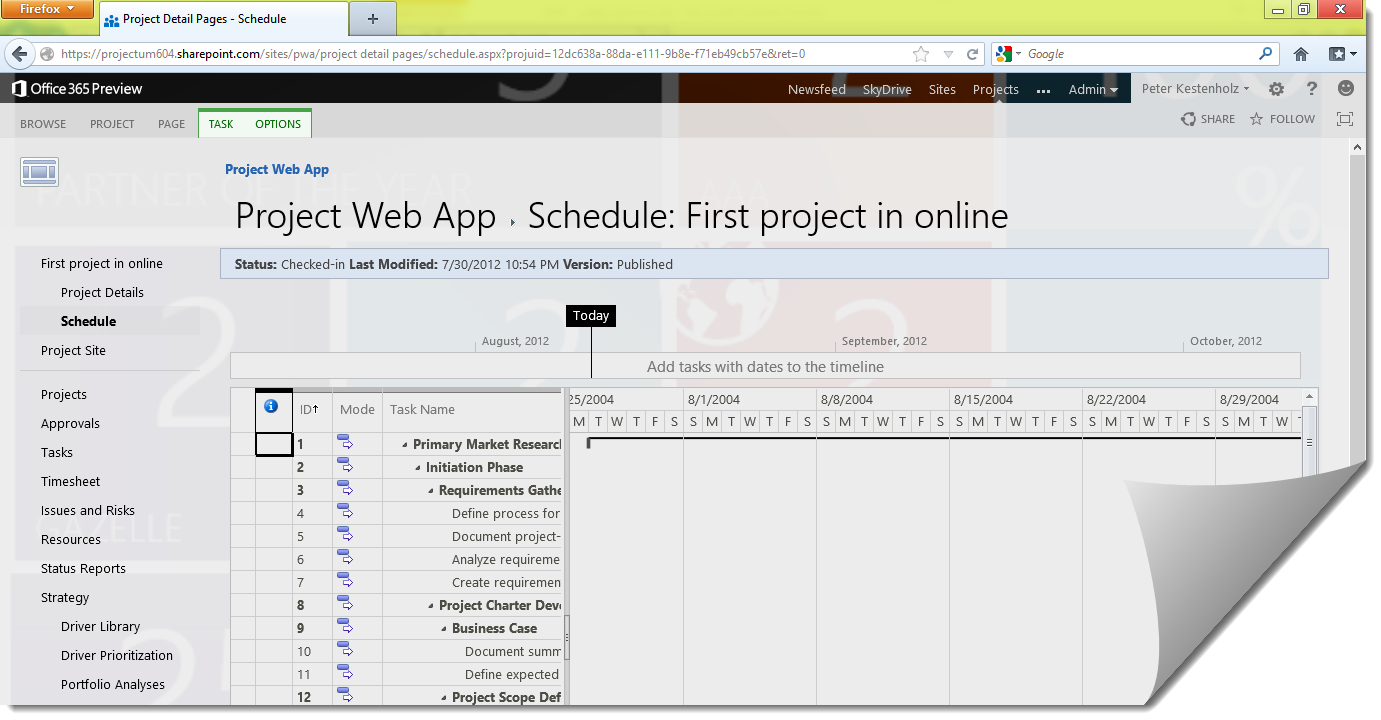Open Resources in the left navigation
The width and height of the screenshot is (1381, 720).
[x=71, y=539]
